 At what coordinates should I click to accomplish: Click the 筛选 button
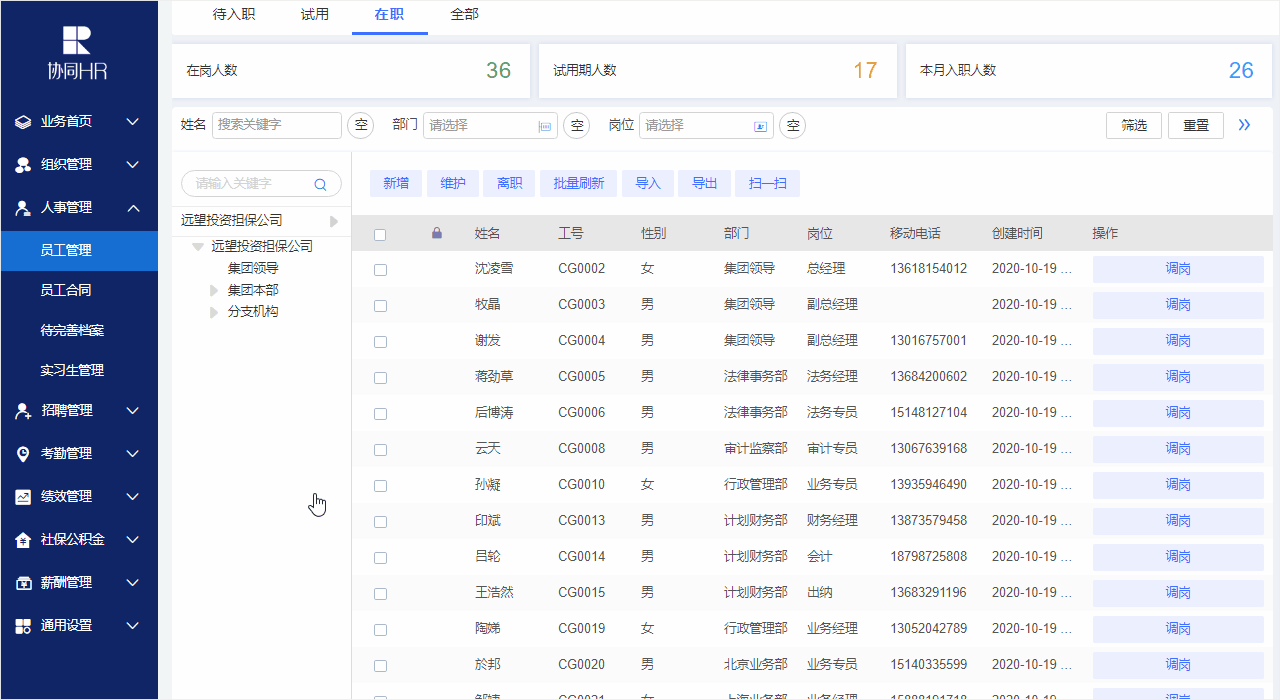(1134, 125)
